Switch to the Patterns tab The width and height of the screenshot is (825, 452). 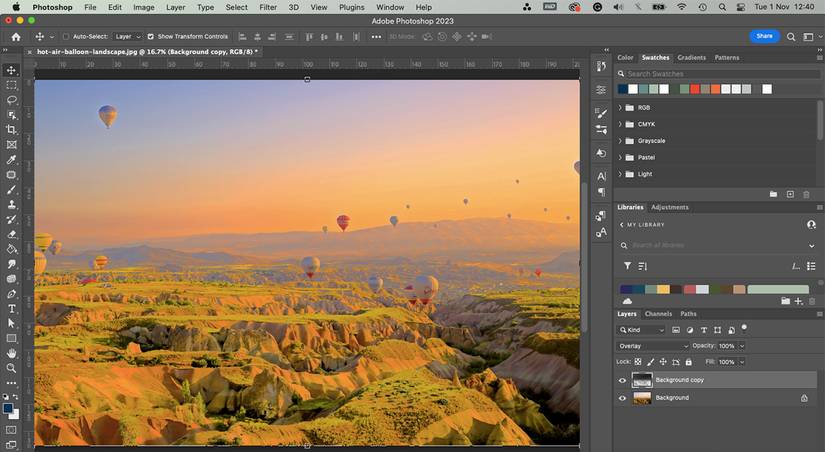tap(727, 57)
